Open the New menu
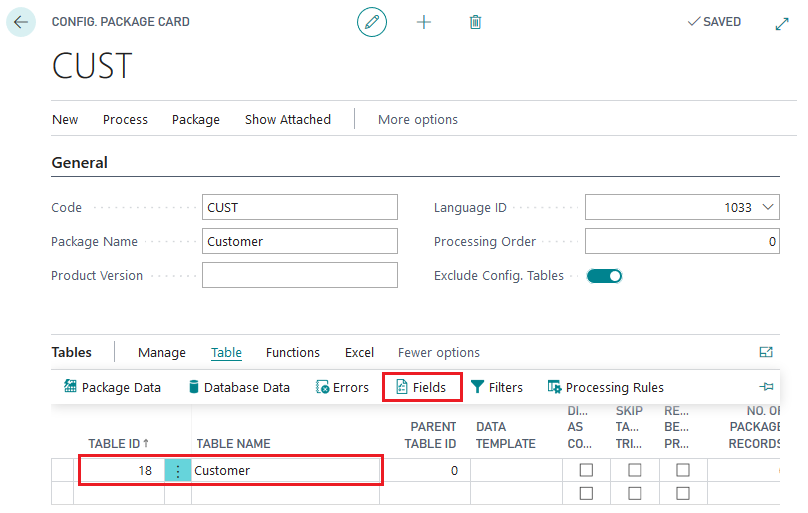The height and width of the screenshot is (513, 808). pyautogui.click(x=65, y=119)
